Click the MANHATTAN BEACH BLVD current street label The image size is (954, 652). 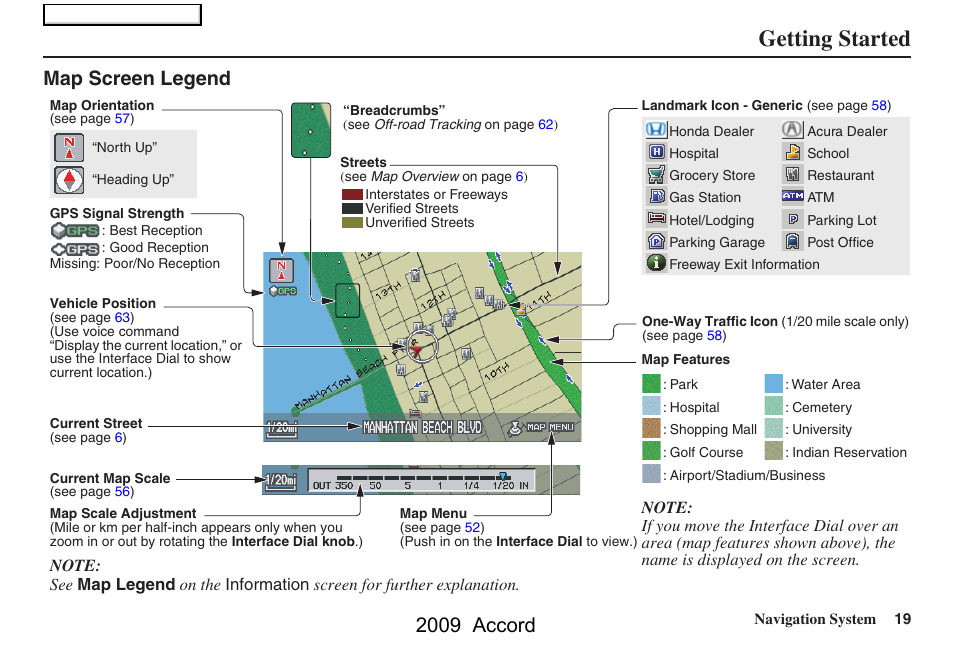pos(422,428)
